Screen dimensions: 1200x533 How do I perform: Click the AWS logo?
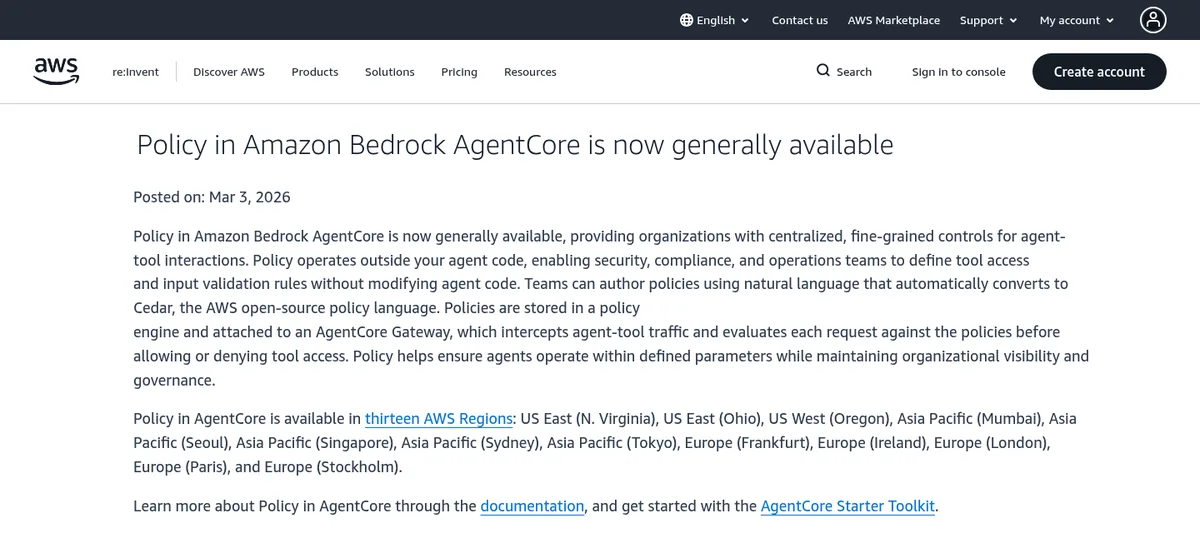(56, 71)
